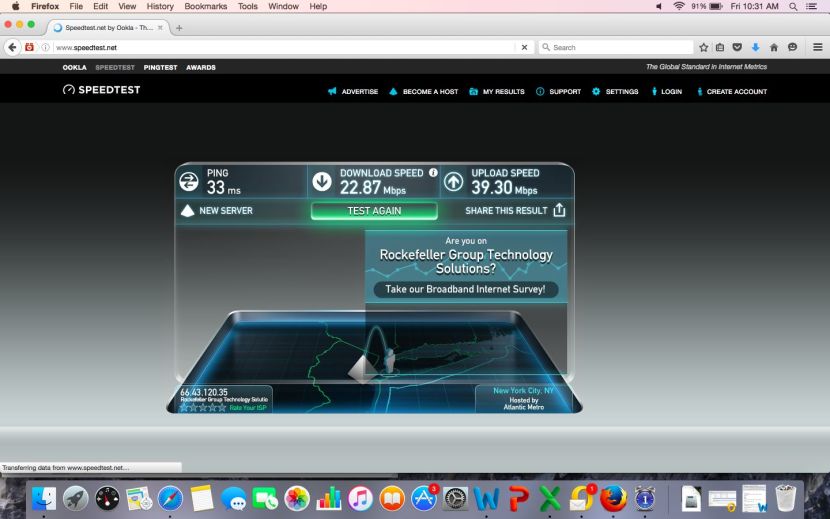Screen dimensions: 830x519
Task: Click the Firefox Hello chat icon
Action: pyautogui.click(x=792, y=47)
